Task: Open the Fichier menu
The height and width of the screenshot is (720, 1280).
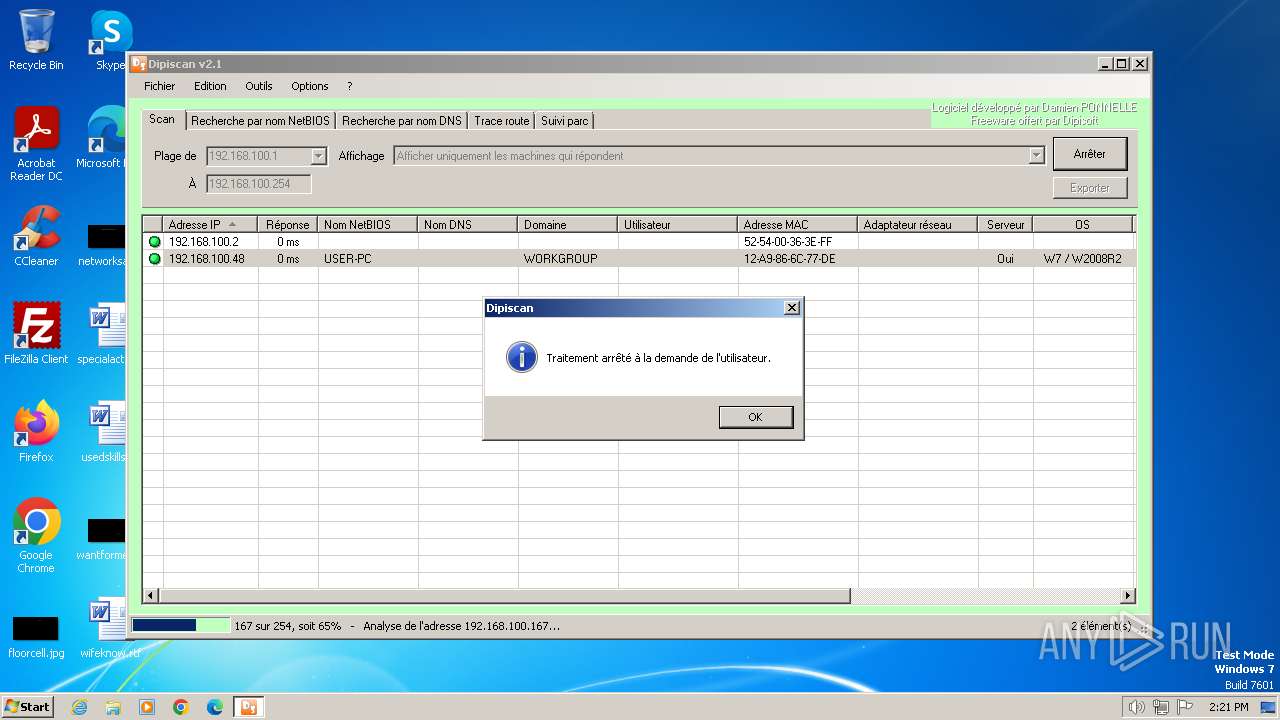Action: tap(159, 86)
